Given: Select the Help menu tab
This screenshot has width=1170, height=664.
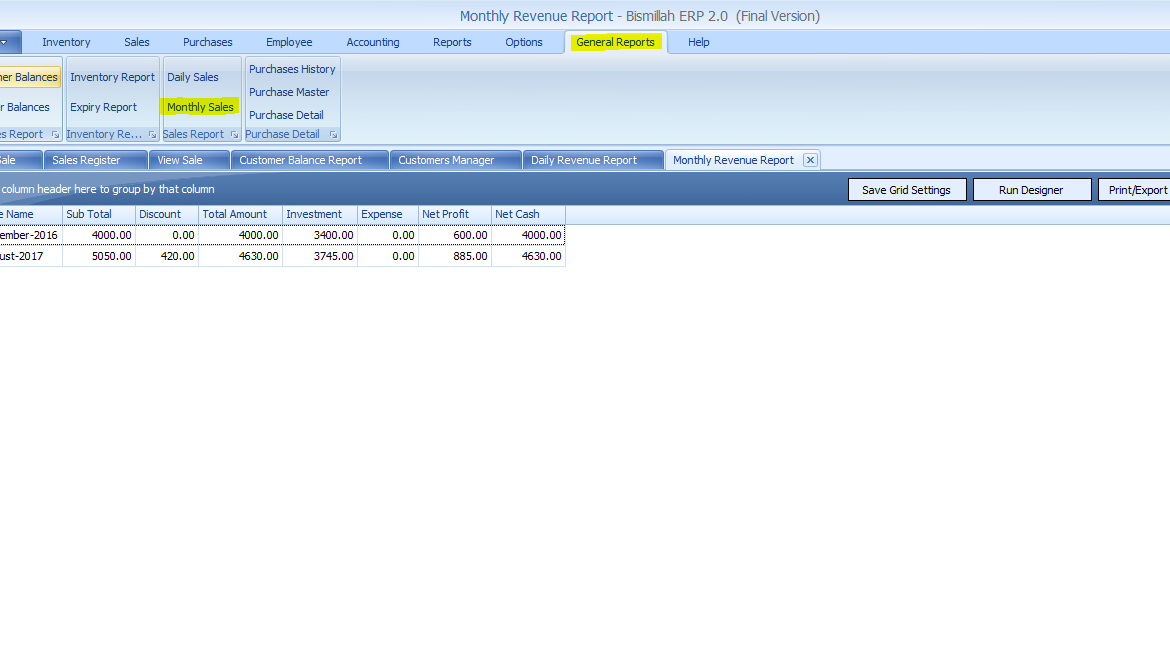Looking at the screenshot, I should point(698,42).
